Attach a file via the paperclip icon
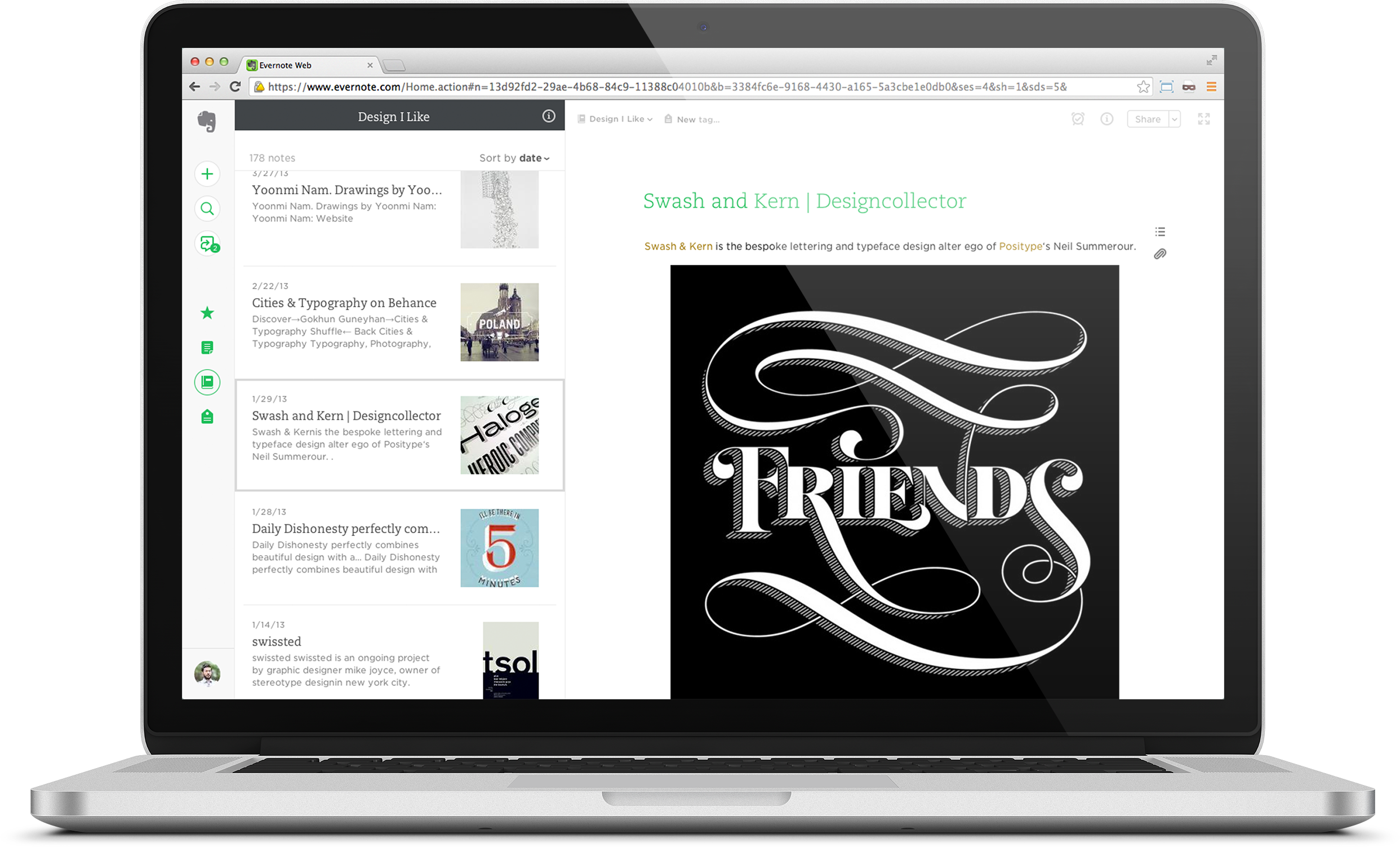The height and width of the screenshot is (847, 1400). (x=1159, y=254)
